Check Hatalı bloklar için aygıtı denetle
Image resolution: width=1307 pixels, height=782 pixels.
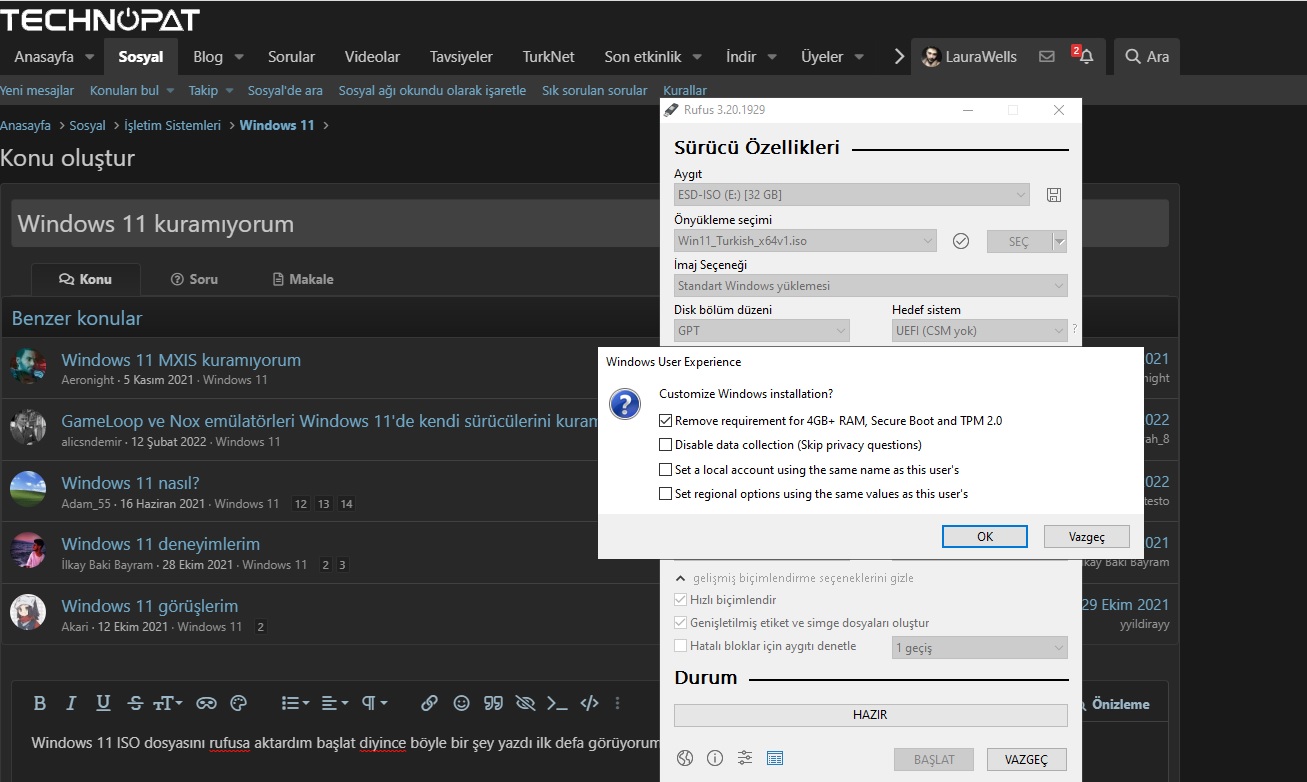[681, 646]
